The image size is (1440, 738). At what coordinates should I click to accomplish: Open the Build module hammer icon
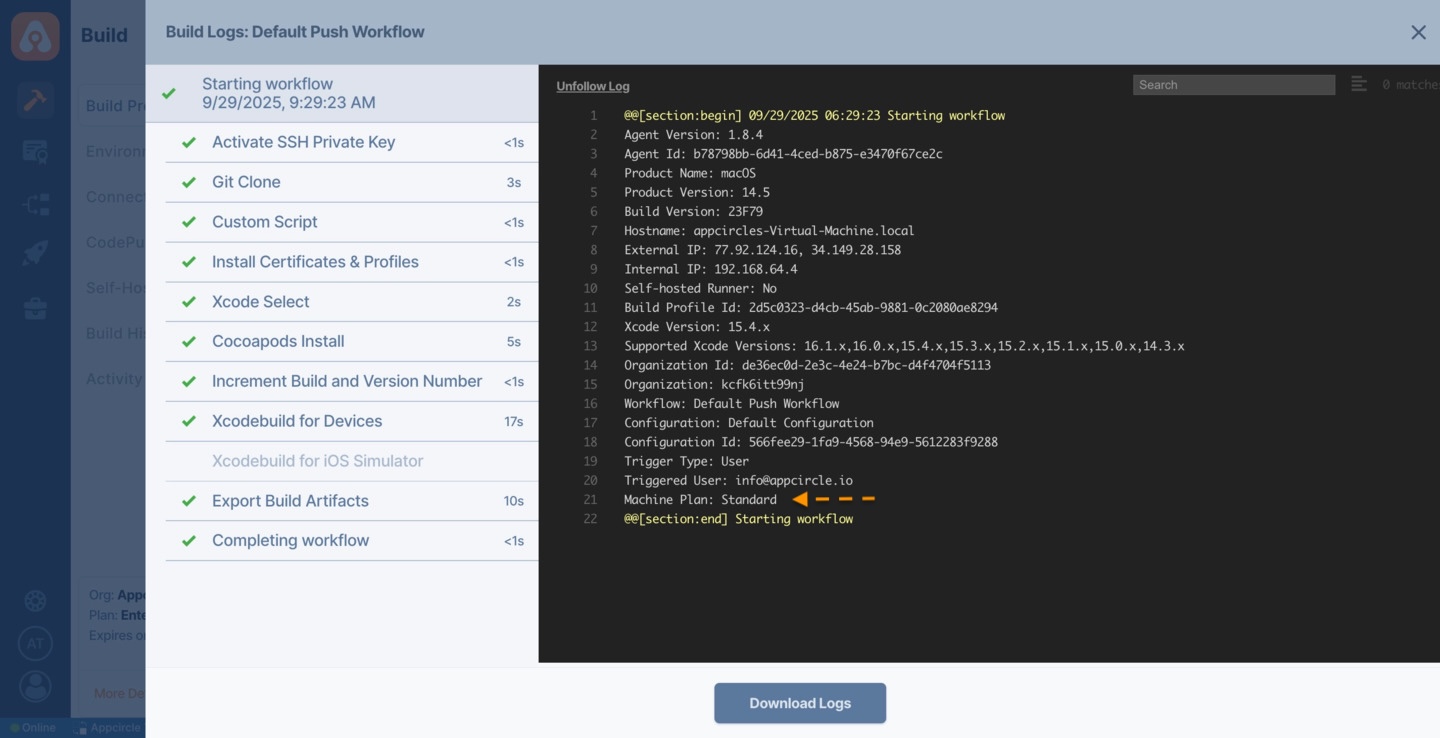click(35, 100)
